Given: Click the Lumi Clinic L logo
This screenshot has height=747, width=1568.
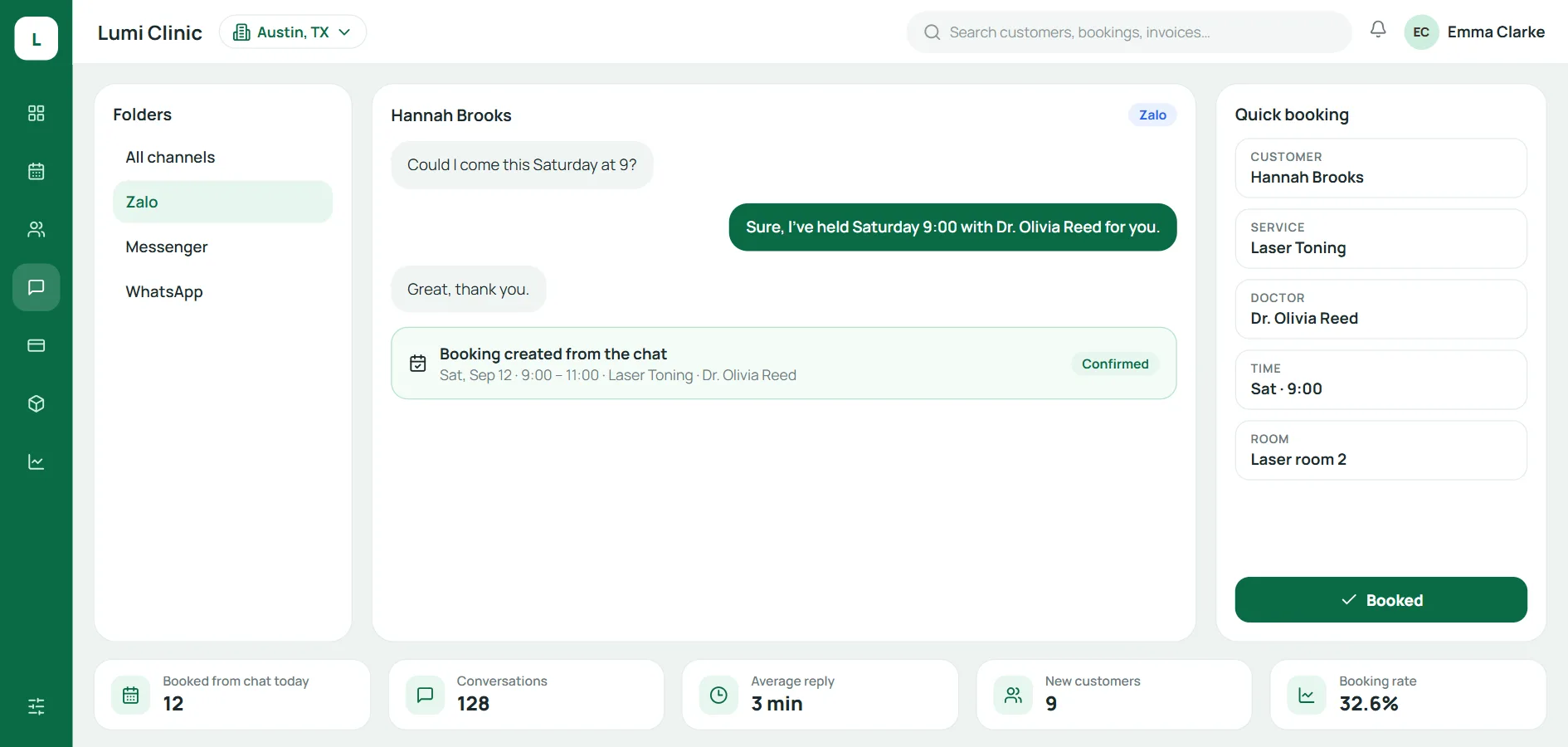Looking at the screenshot, I should point(37,38).
